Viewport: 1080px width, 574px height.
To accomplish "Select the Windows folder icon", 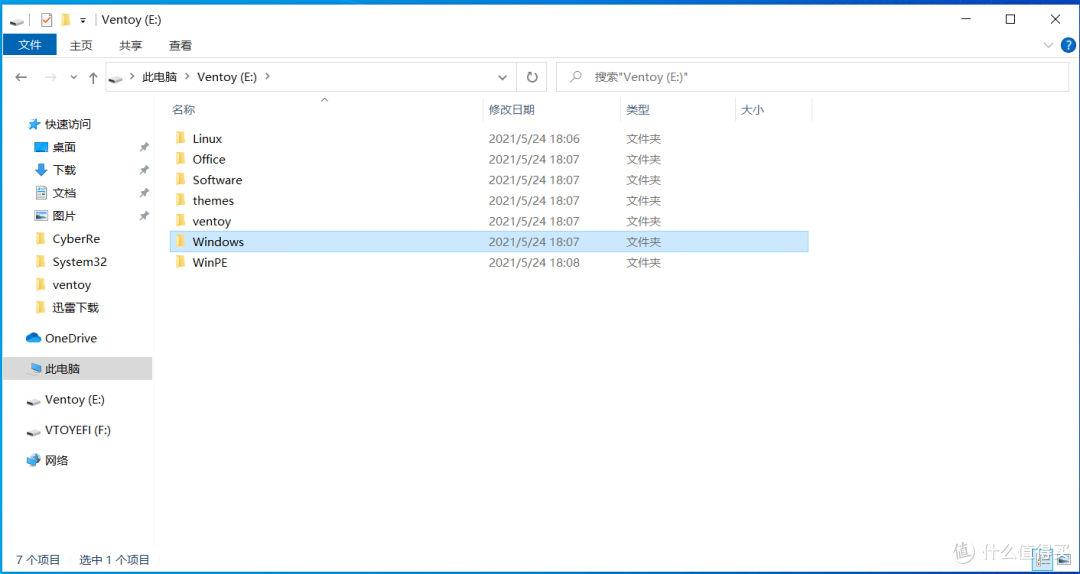I will (x=180, y=241).
